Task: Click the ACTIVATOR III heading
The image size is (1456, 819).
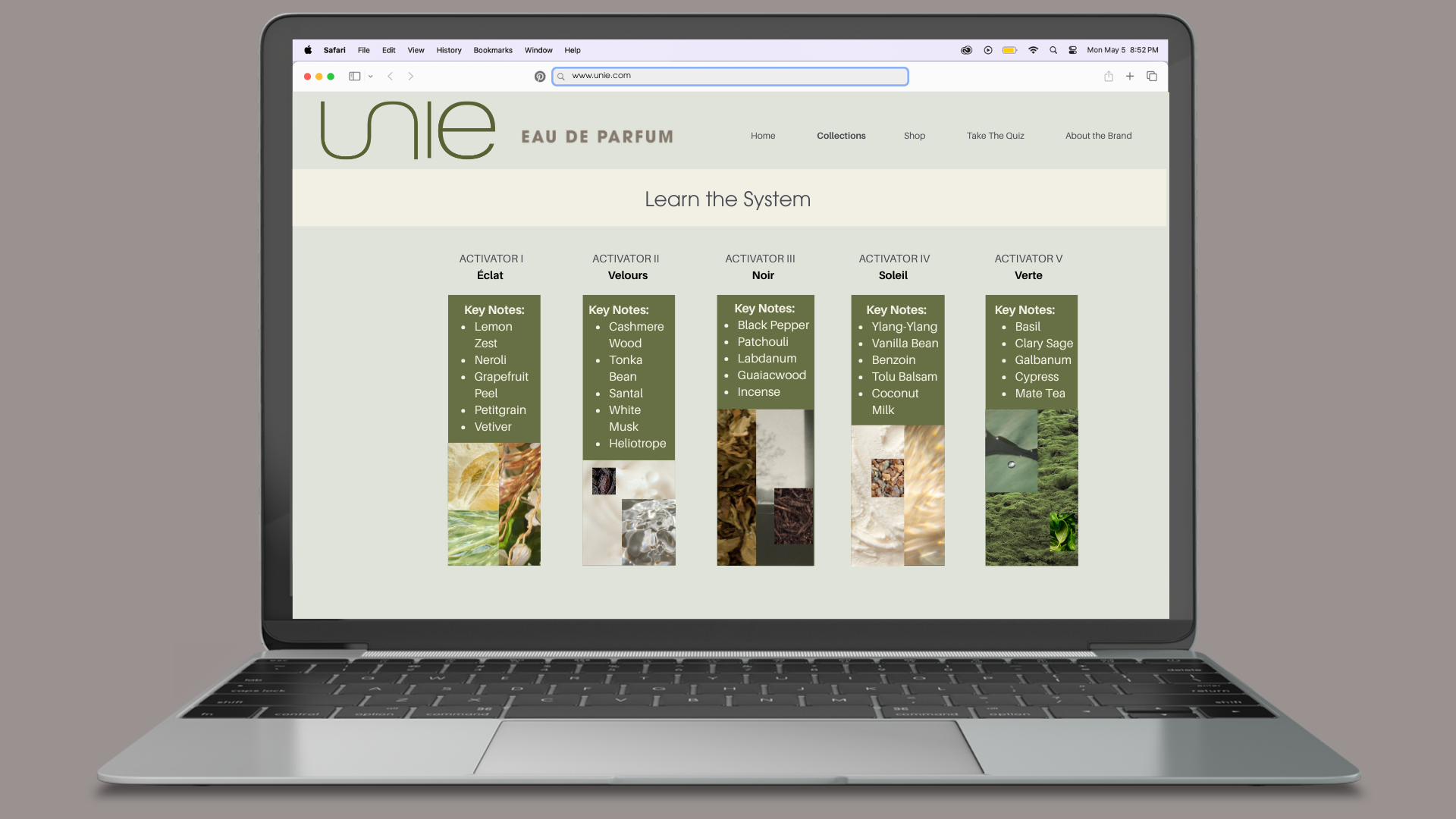Action: (x=760, y=259)
